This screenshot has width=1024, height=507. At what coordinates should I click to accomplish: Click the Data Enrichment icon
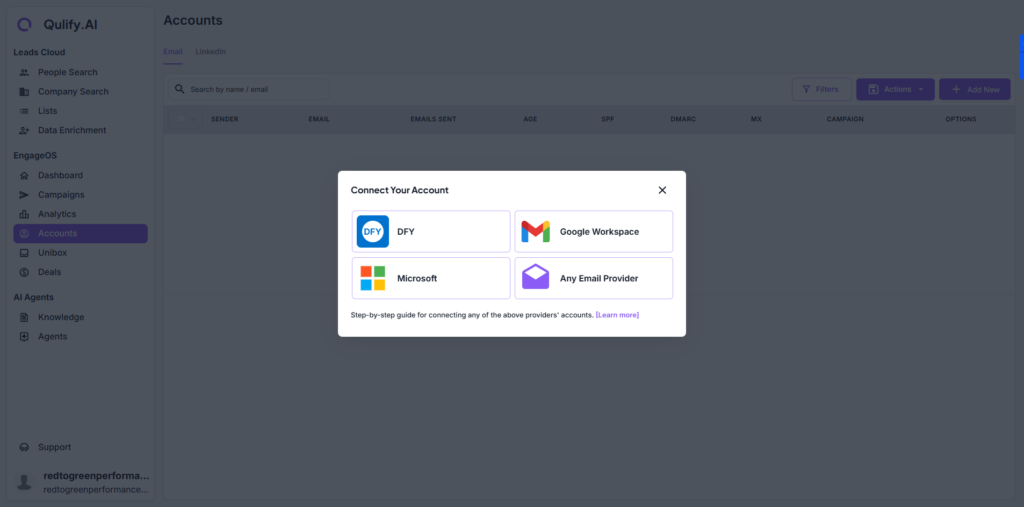[24, 130]
